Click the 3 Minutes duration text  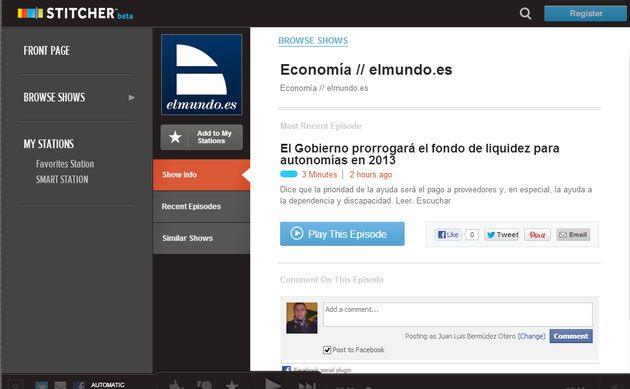point(319,174)
